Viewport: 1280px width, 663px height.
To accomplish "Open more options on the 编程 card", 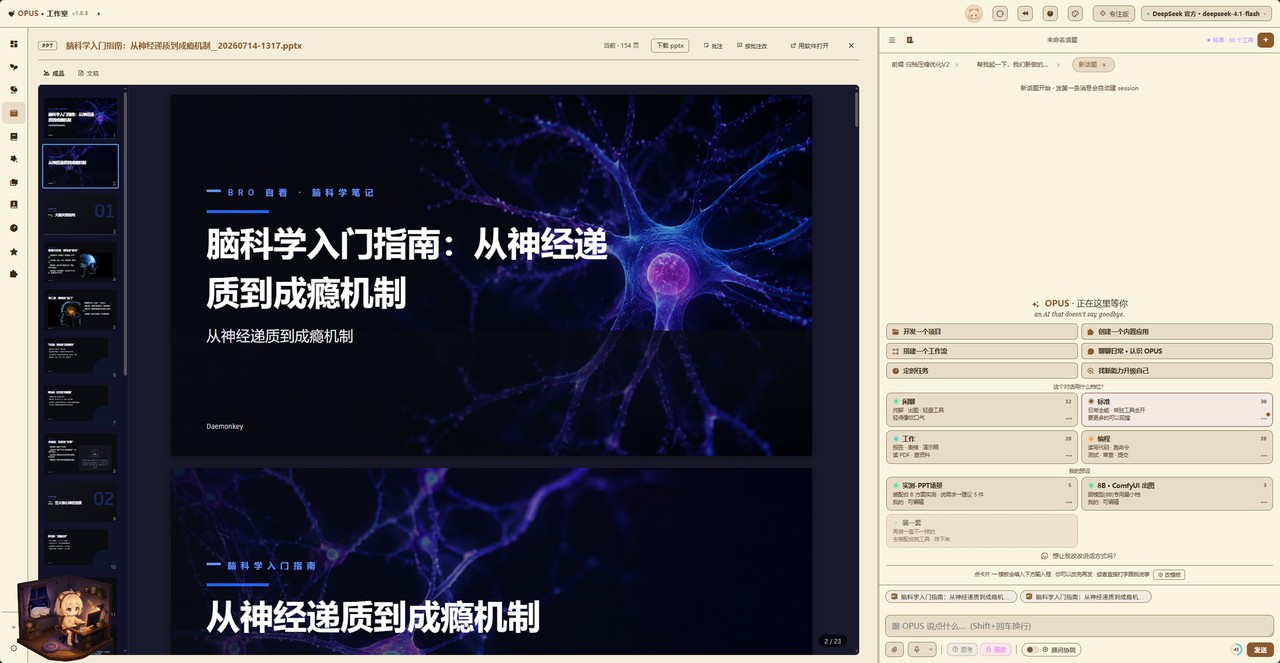I will click(1264, 456).
